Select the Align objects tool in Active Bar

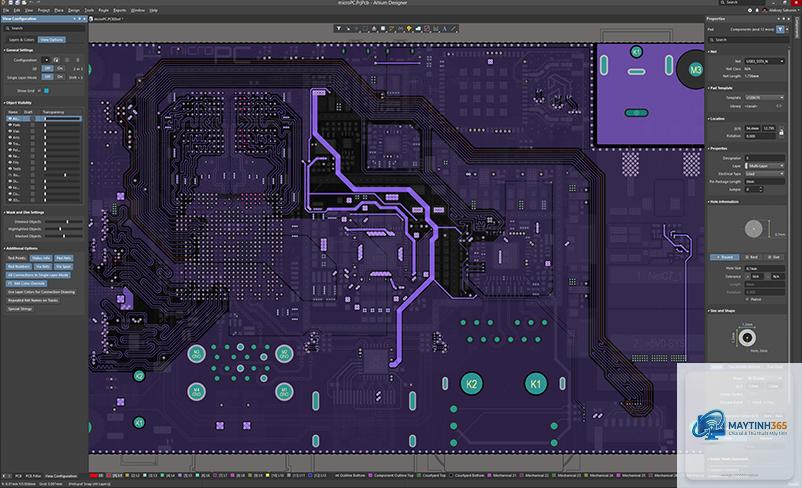click(374, 28)
